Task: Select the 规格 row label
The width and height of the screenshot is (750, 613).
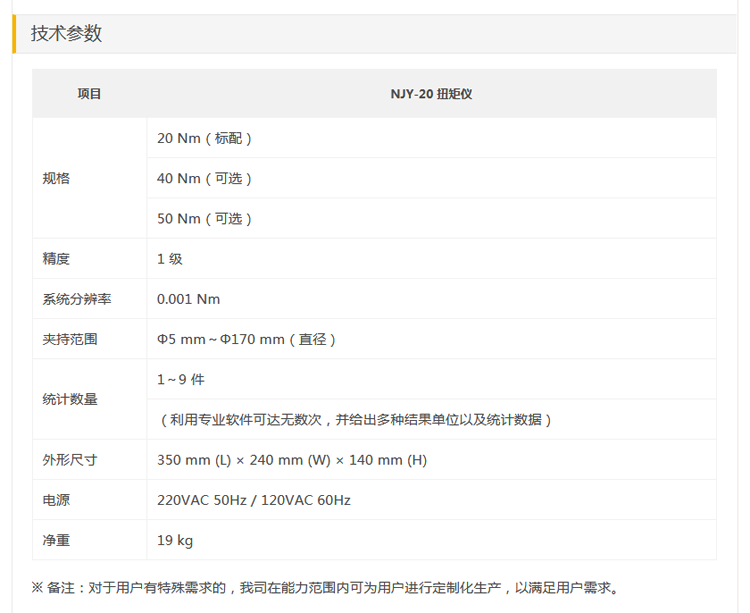Action: point(56,178)
